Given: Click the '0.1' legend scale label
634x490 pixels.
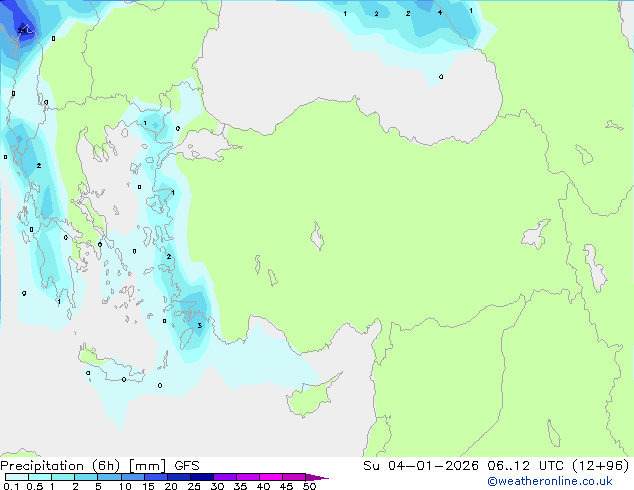Looking at the screenshot, I should click(11, 486).
